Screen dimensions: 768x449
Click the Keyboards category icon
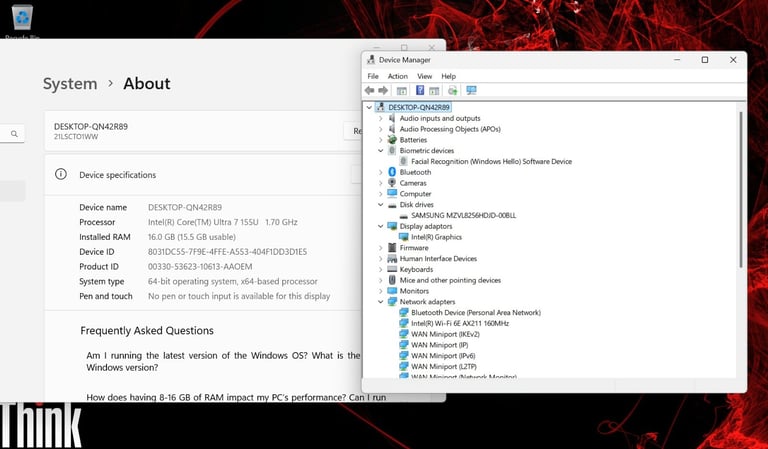point(392,269)
